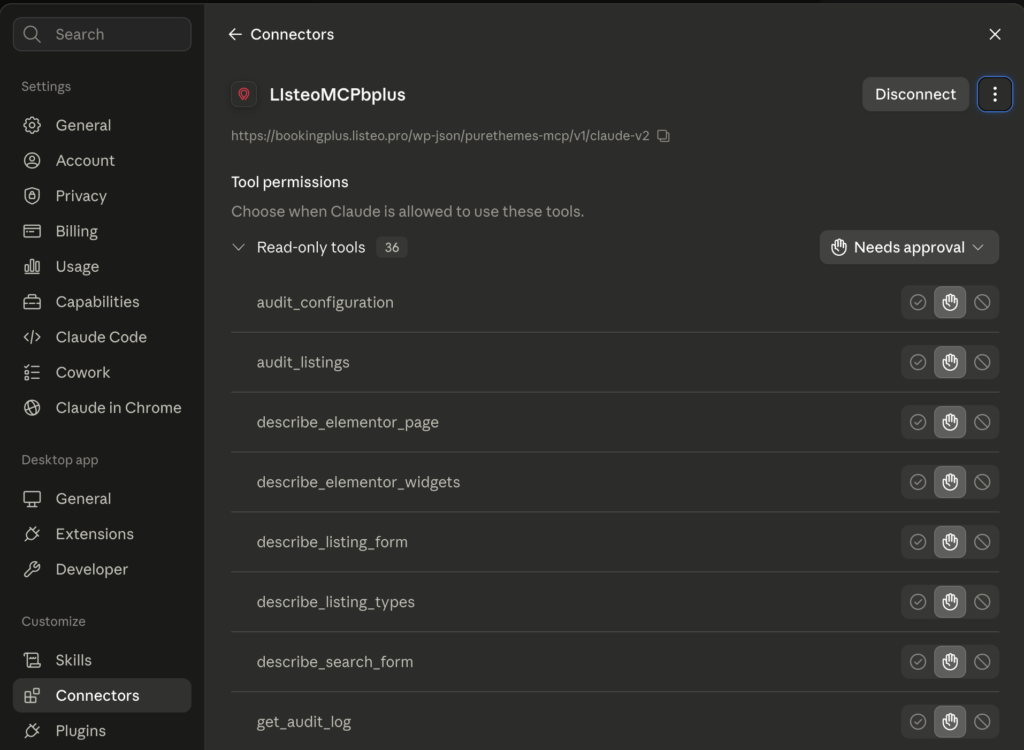Open Claude in Chrome settings

[x=102, y=408]
